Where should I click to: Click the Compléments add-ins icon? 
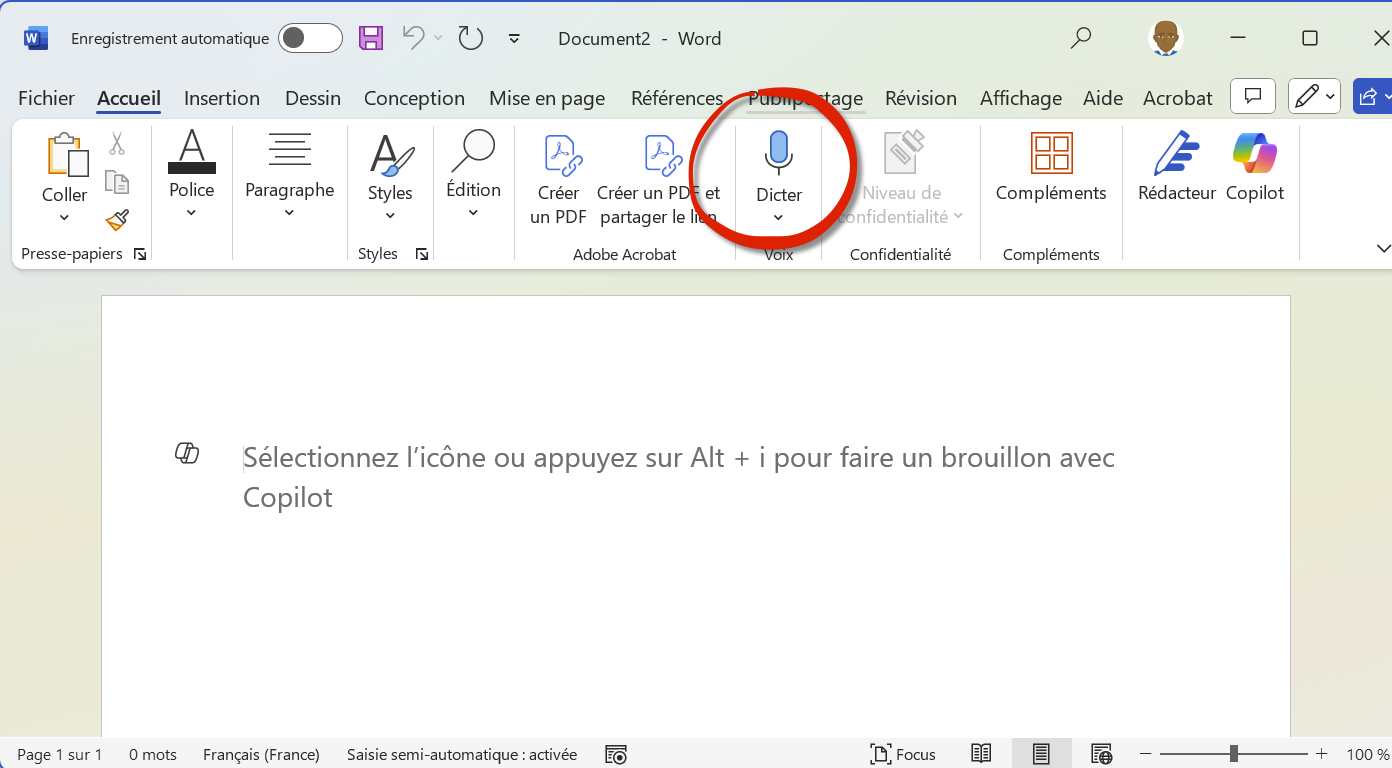tap(1051, 154)
